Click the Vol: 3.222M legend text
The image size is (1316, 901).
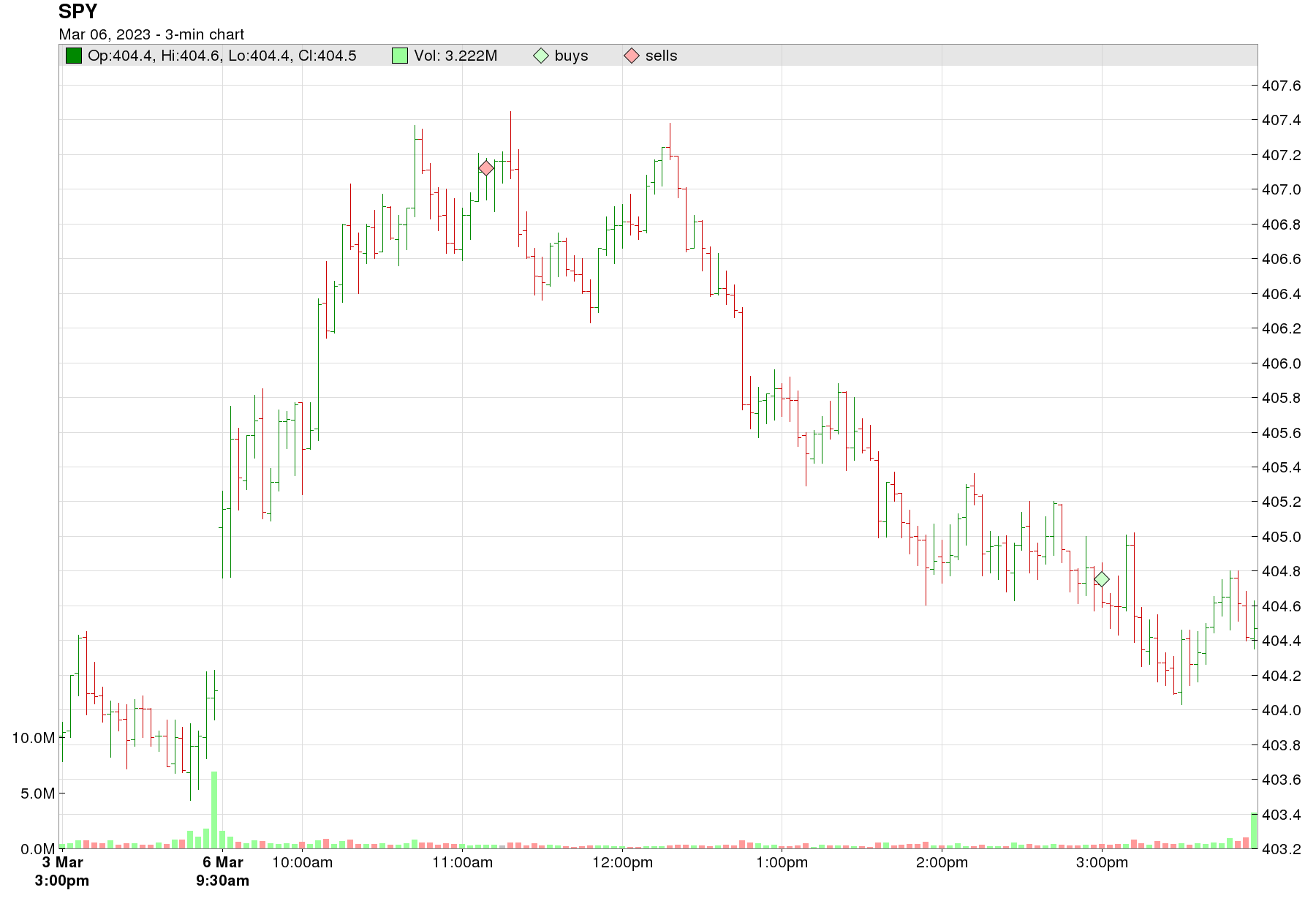coord(455,56)
